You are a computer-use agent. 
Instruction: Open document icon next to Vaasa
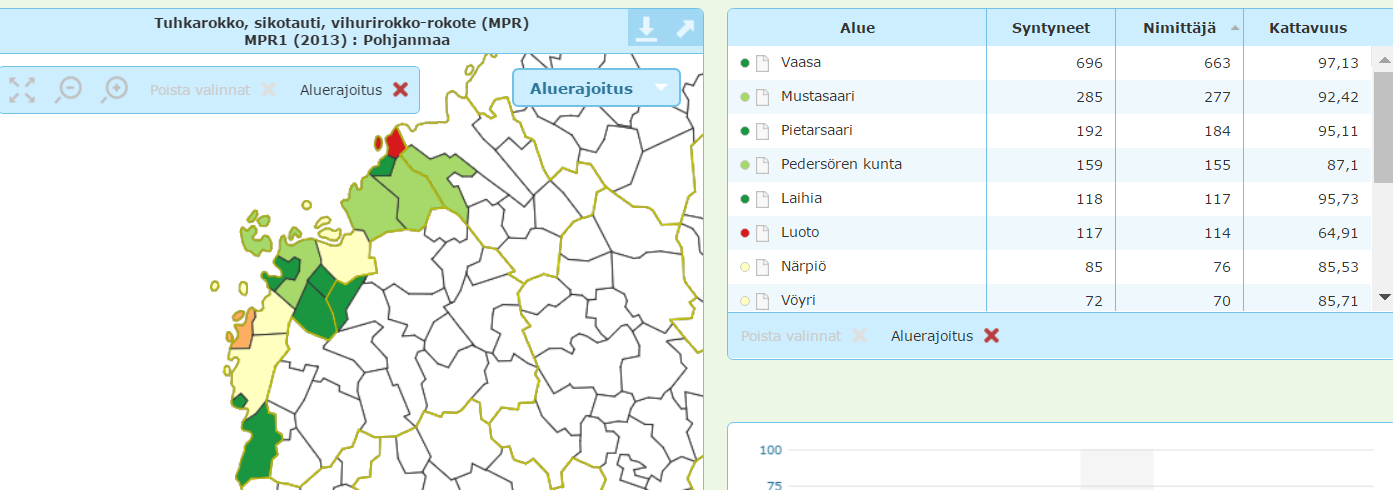(762, 63)
